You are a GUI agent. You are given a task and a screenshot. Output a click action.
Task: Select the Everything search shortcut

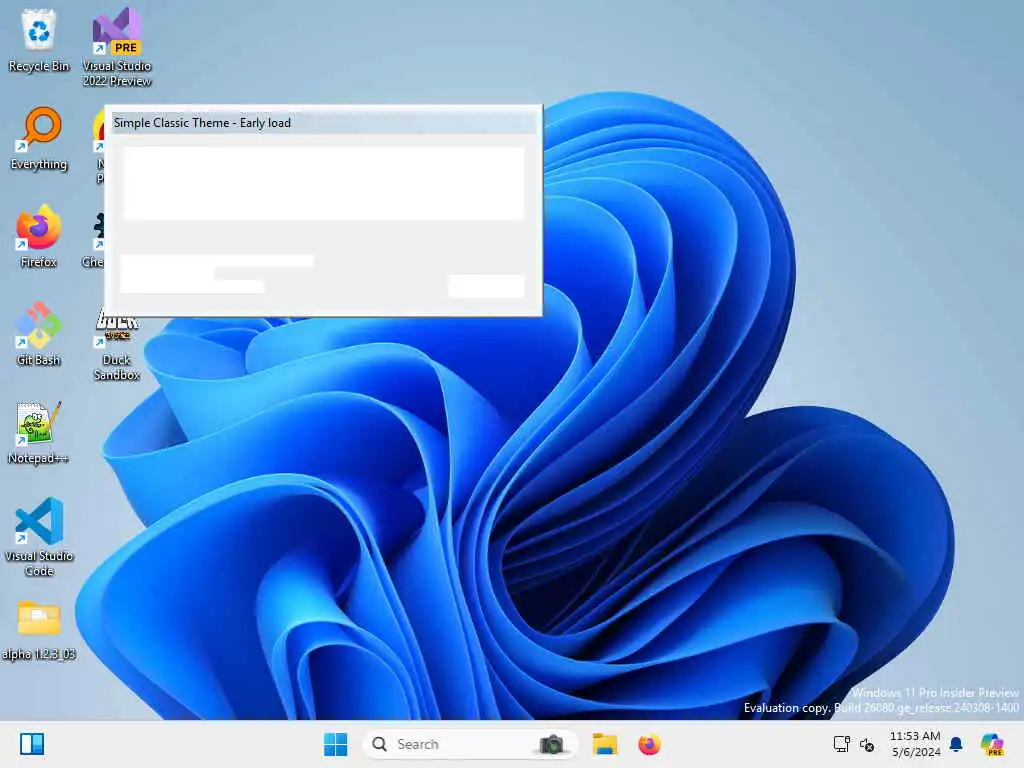[39, 138]
